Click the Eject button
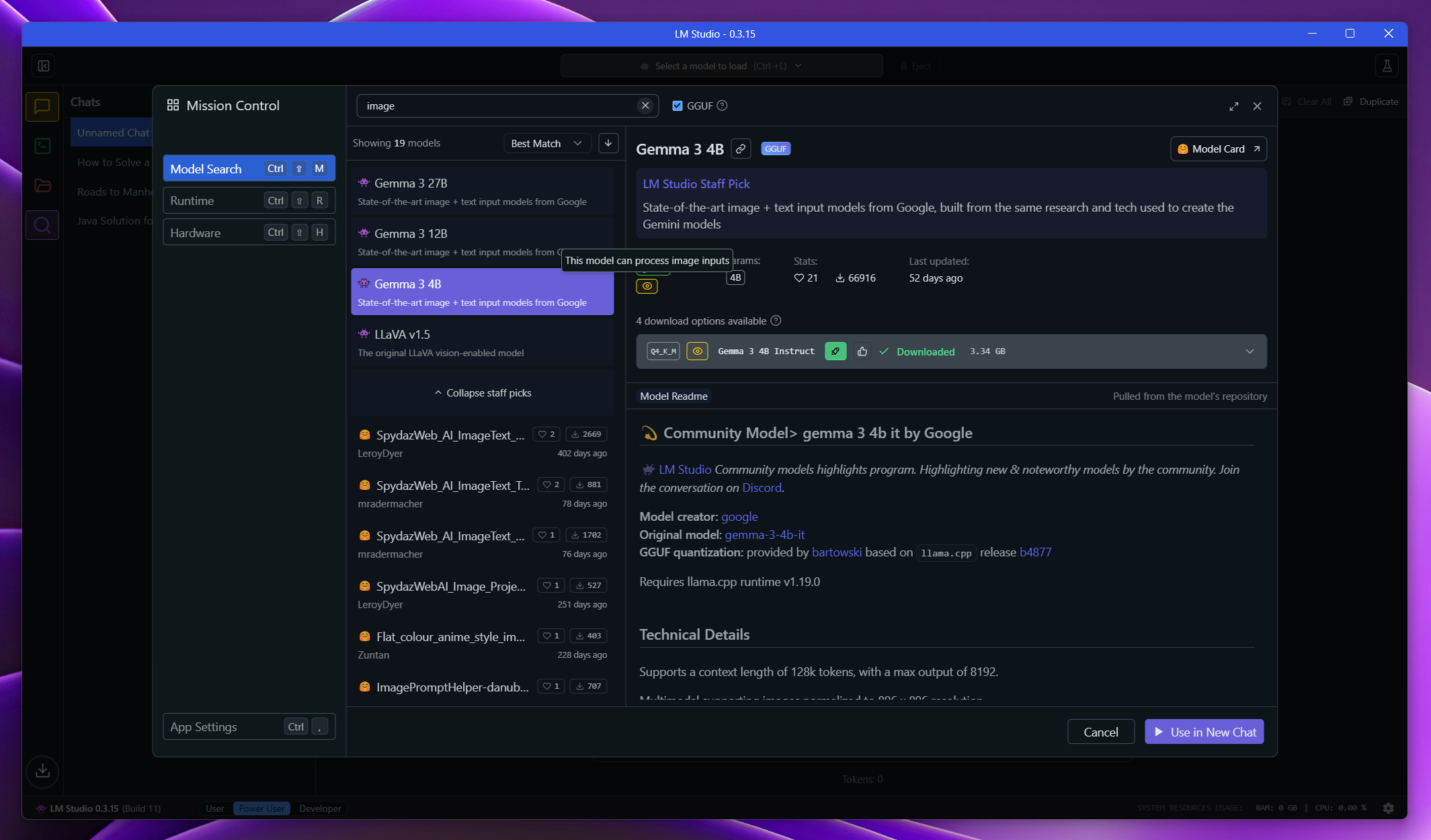This screenshot has height=840, width=1431. pyautogui.click(x=915, y=66)
